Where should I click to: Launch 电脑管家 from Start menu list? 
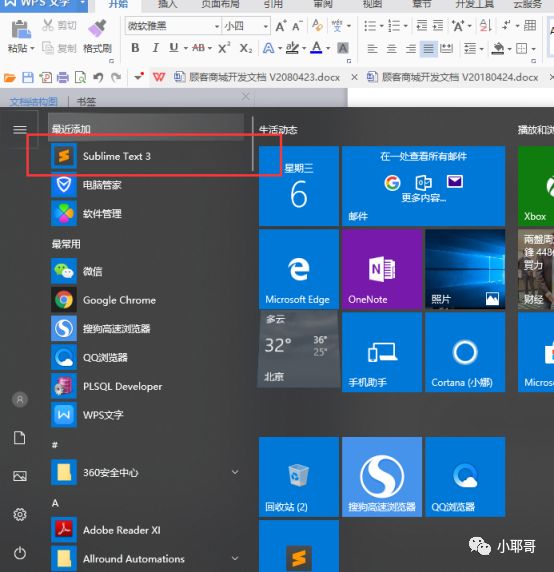click(147, 185)
